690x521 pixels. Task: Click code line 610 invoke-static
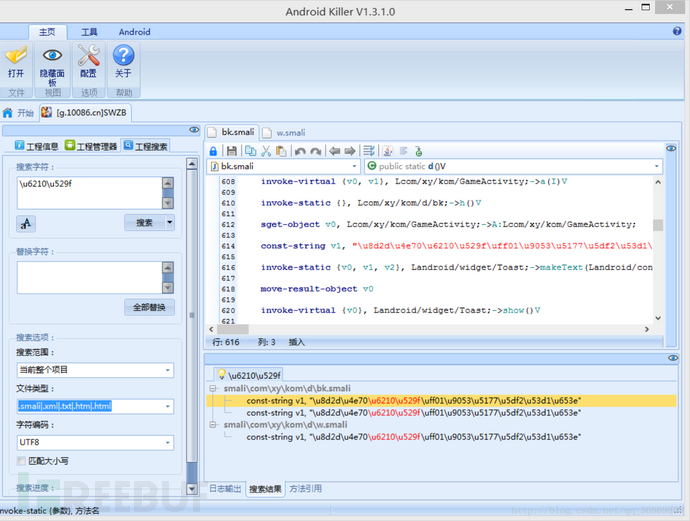[371, 203]
